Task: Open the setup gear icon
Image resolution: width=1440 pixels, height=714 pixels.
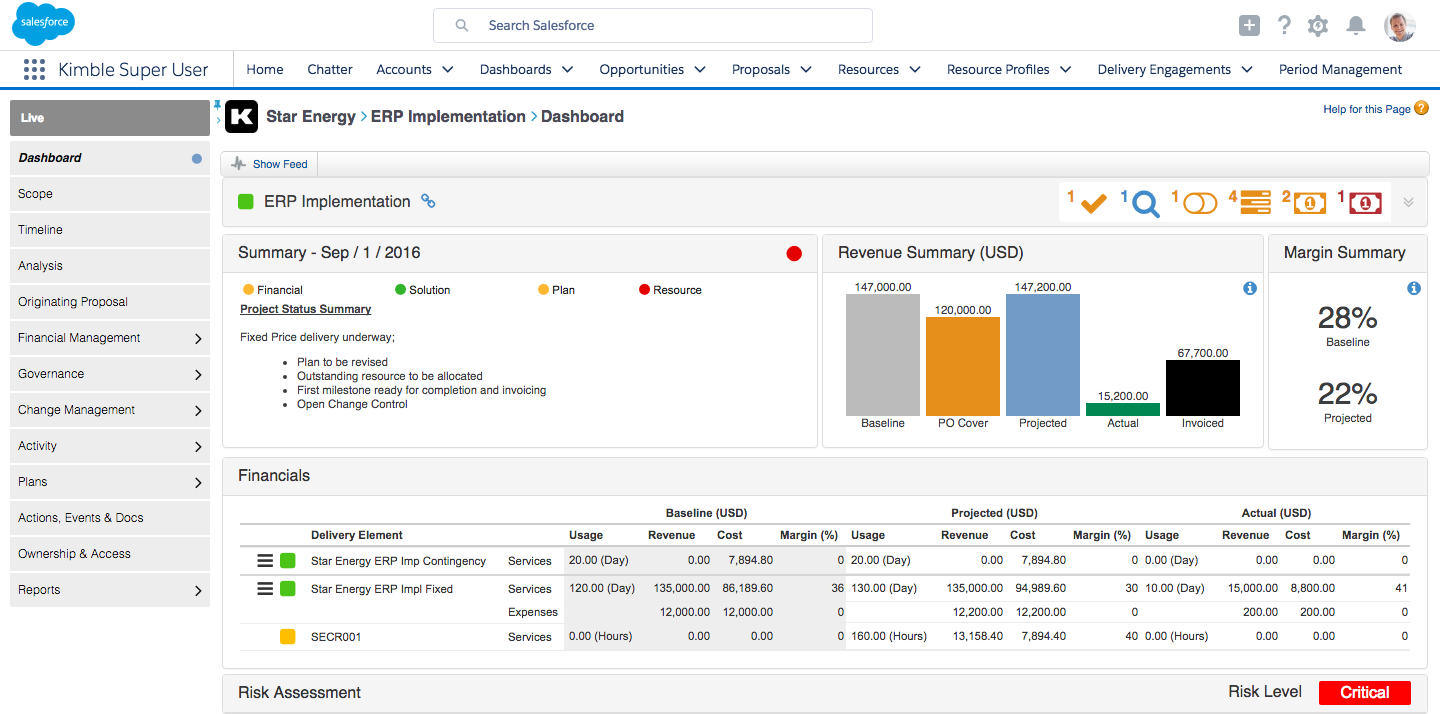Action: (x=1318, y=26)
